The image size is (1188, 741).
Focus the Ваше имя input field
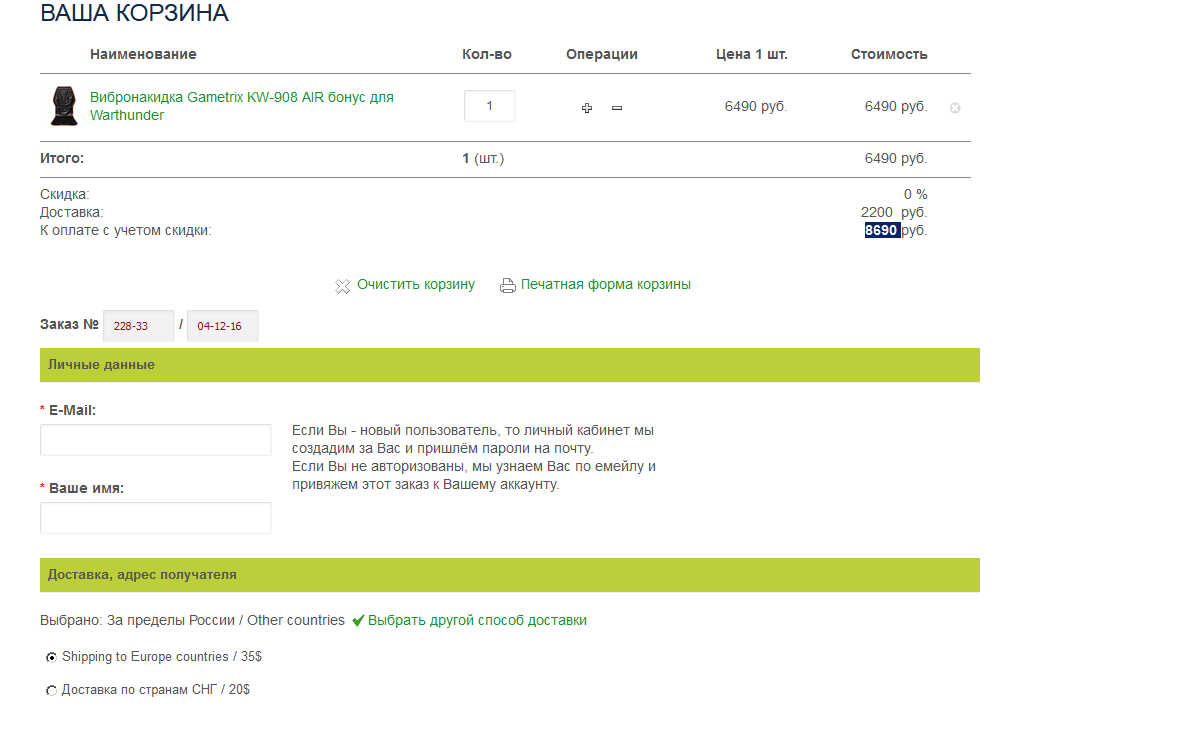pos(156,518)
